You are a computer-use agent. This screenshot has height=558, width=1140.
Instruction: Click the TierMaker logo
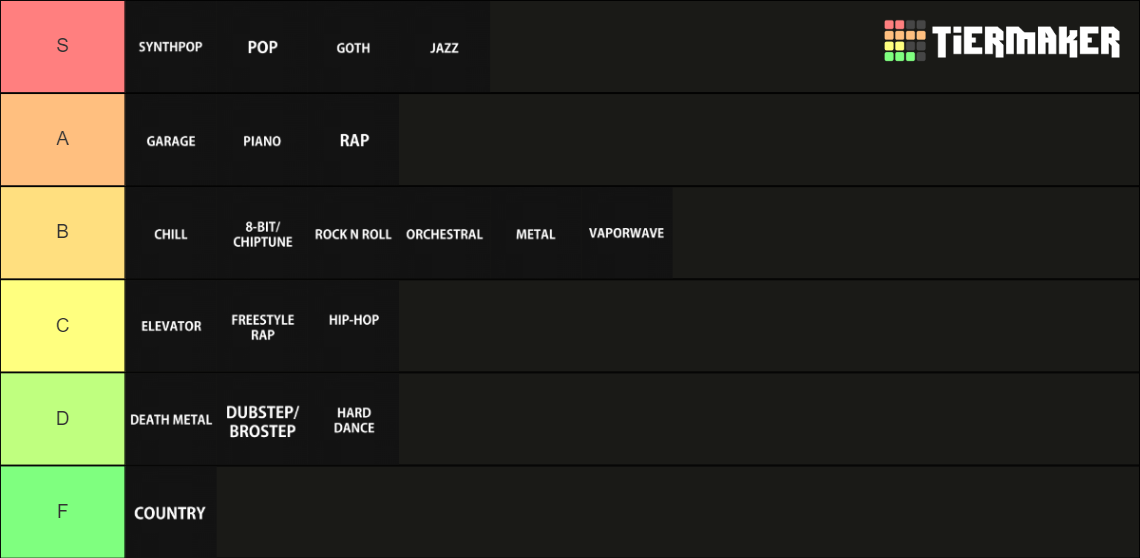[1001, 41]
